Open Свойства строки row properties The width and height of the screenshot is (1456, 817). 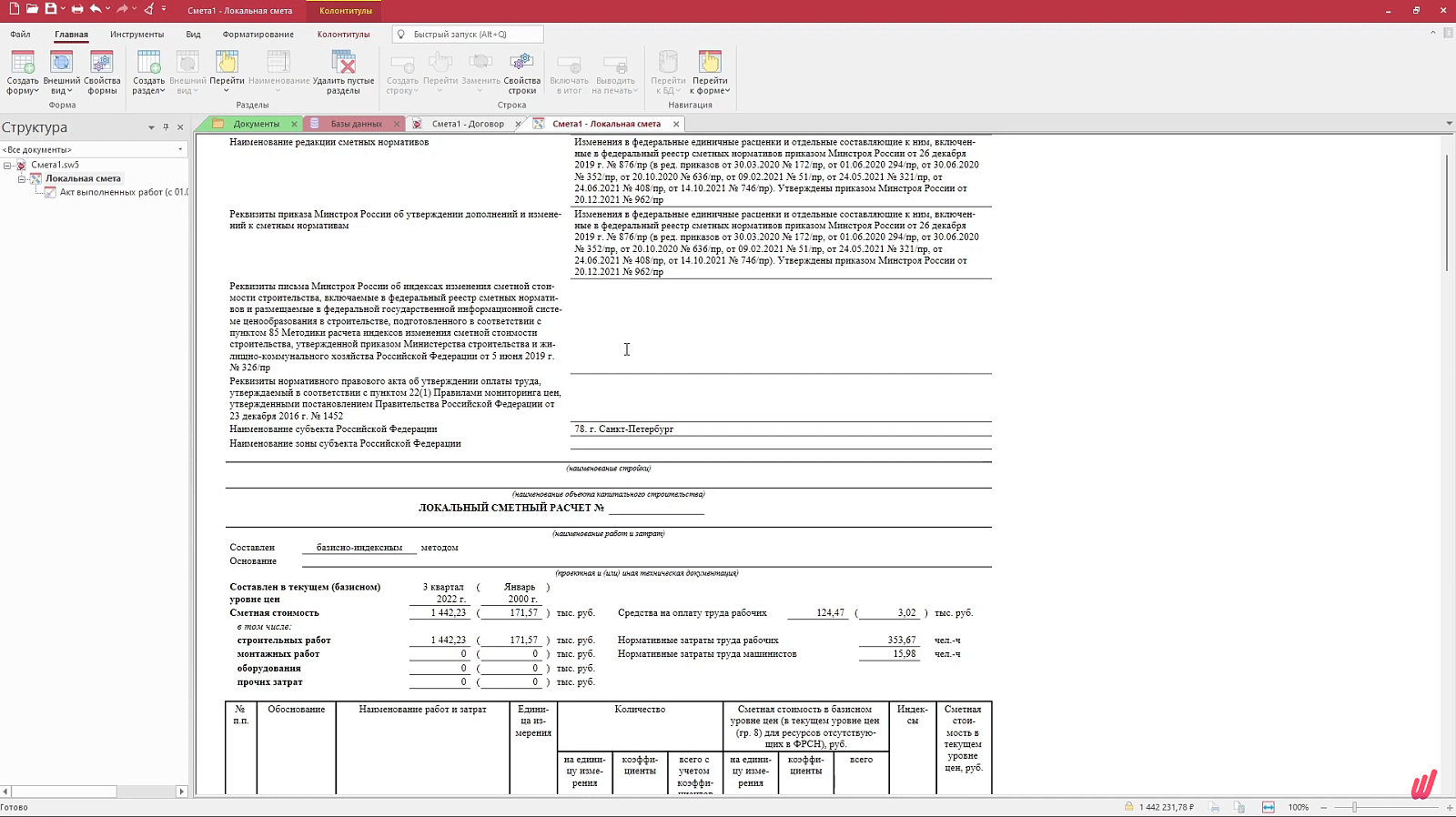click(x=521, y=73)
